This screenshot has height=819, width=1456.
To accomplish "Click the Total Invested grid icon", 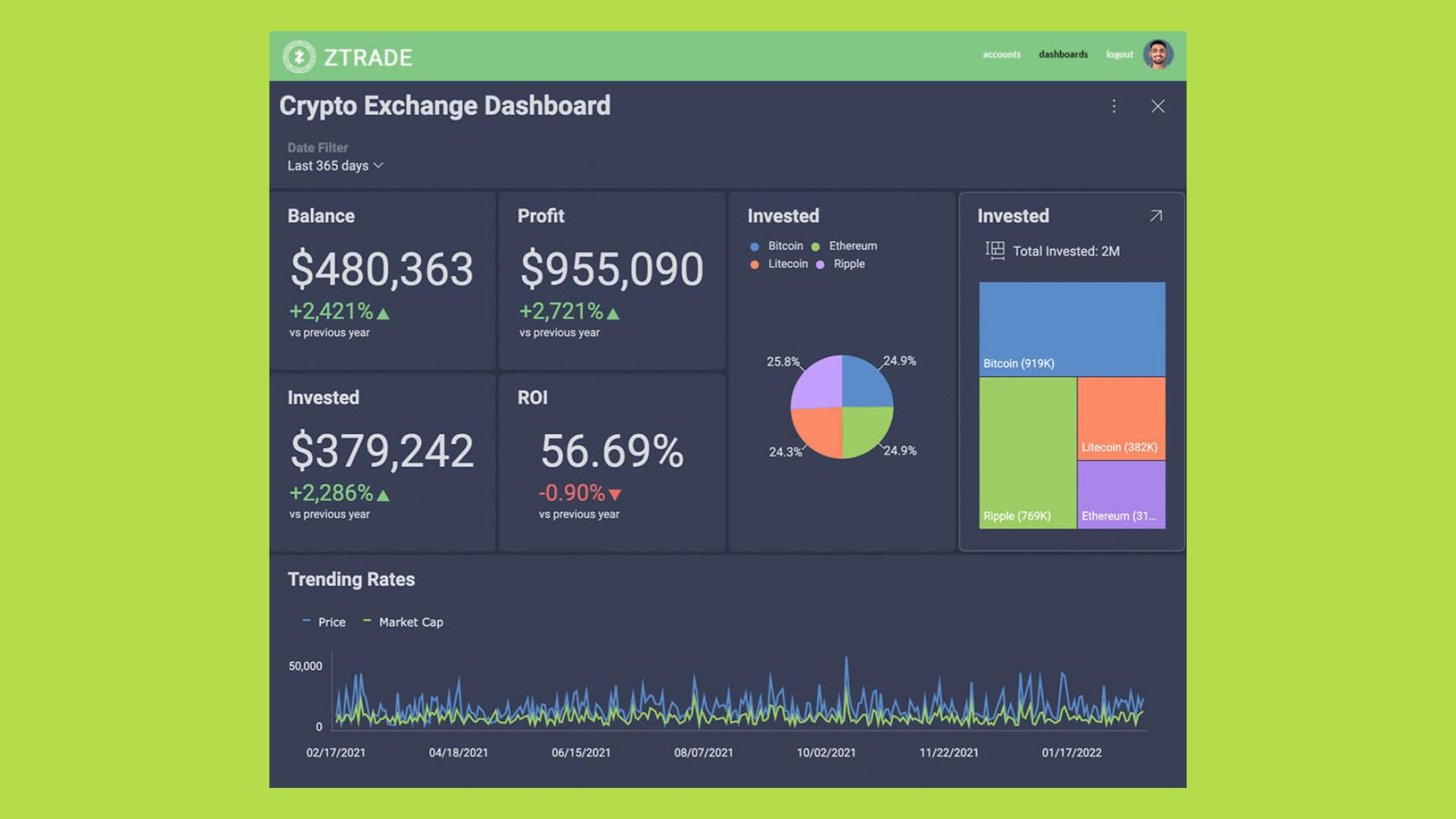I will coord(994,250).
